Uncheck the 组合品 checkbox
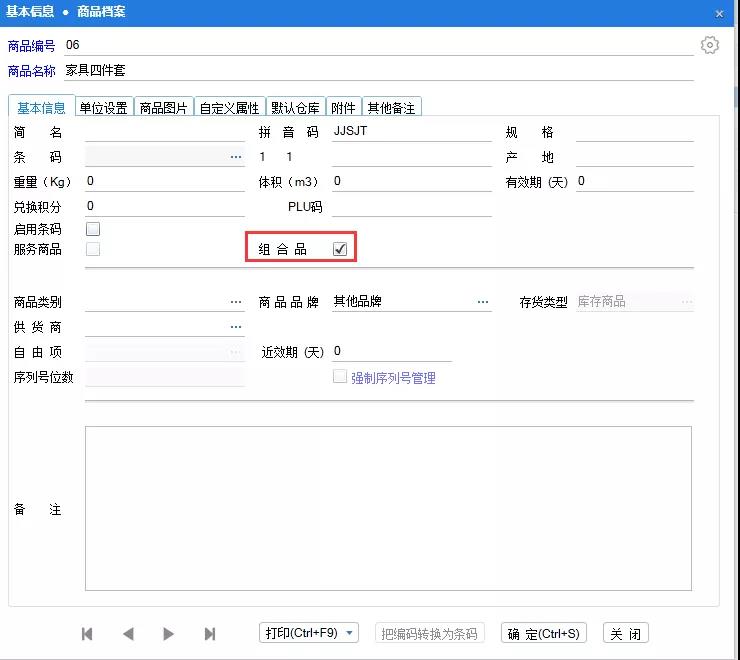 (340, 249)
